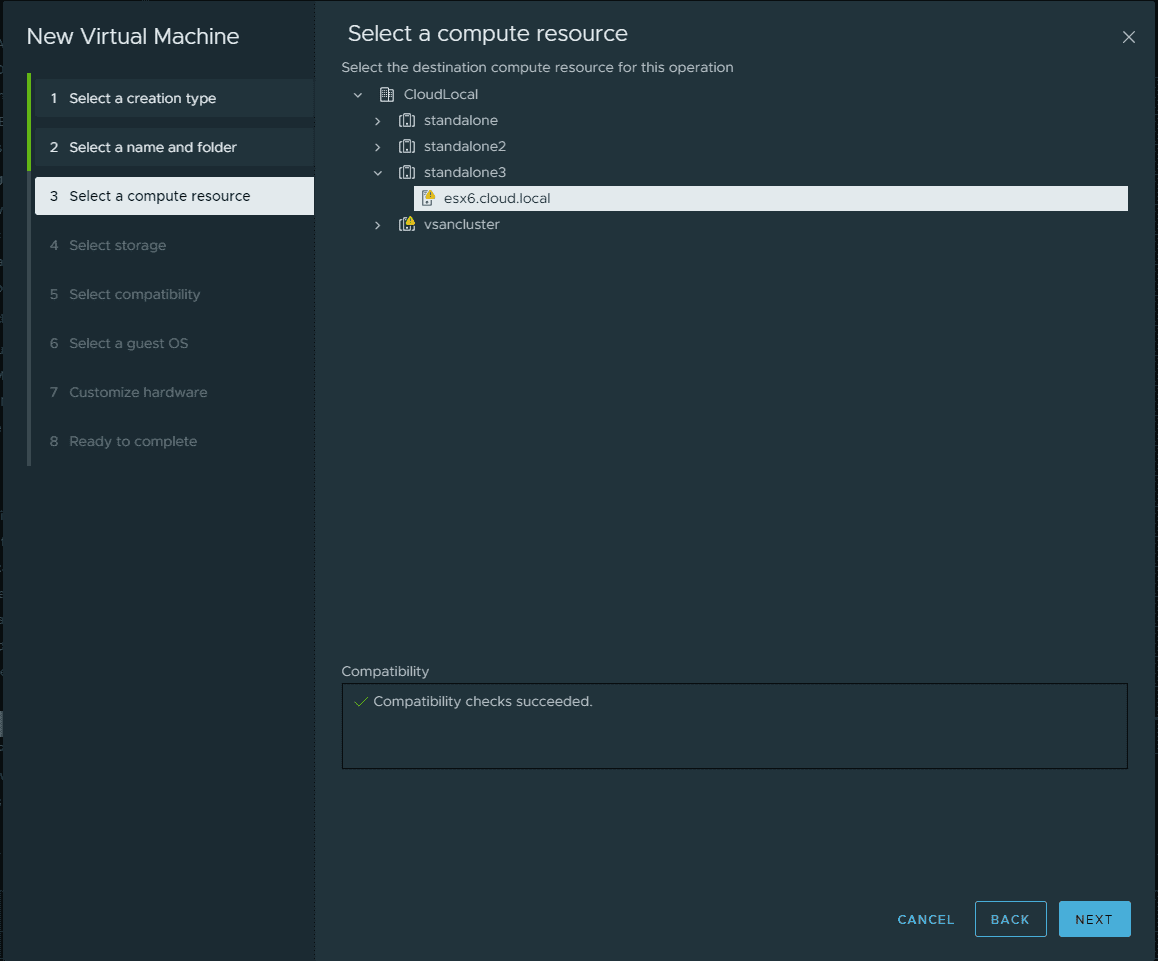The image size is (1158, 961).
Task: Expand the standalone cluster node
Action: (x=378, y=121)
